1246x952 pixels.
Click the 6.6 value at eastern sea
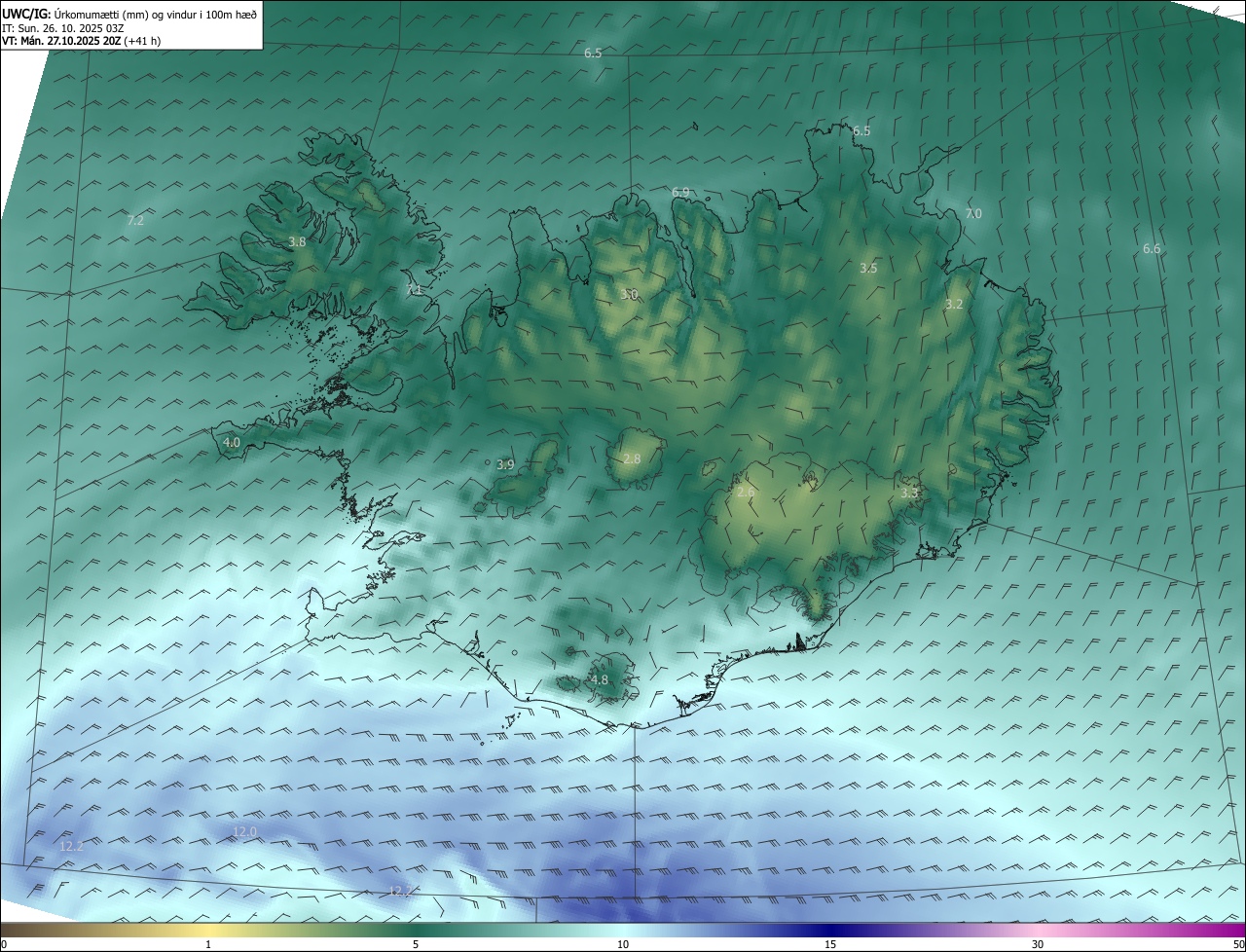point(1152,249)
